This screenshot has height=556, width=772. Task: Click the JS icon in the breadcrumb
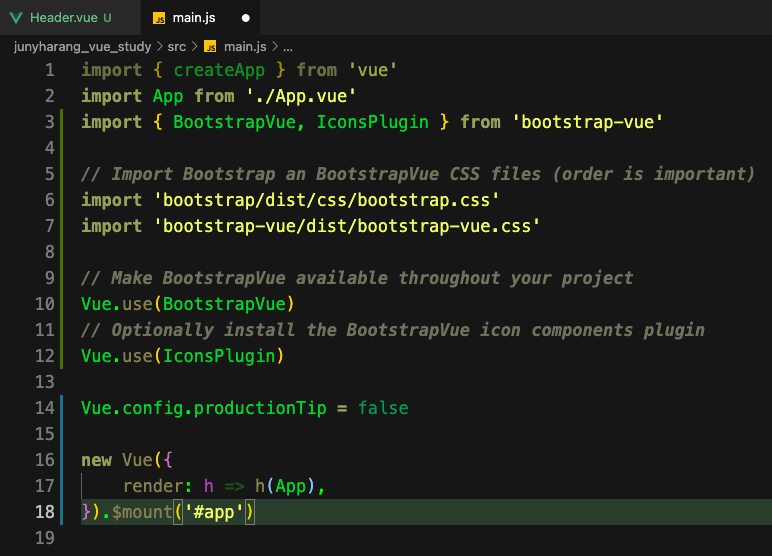click(210, 47)
